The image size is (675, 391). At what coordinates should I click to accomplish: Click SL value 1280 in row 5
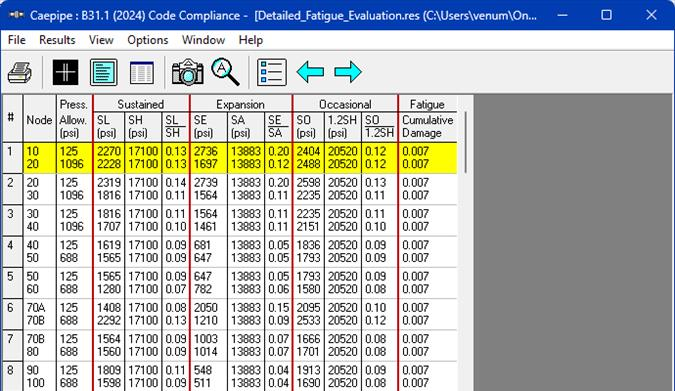tap(109, 289)
